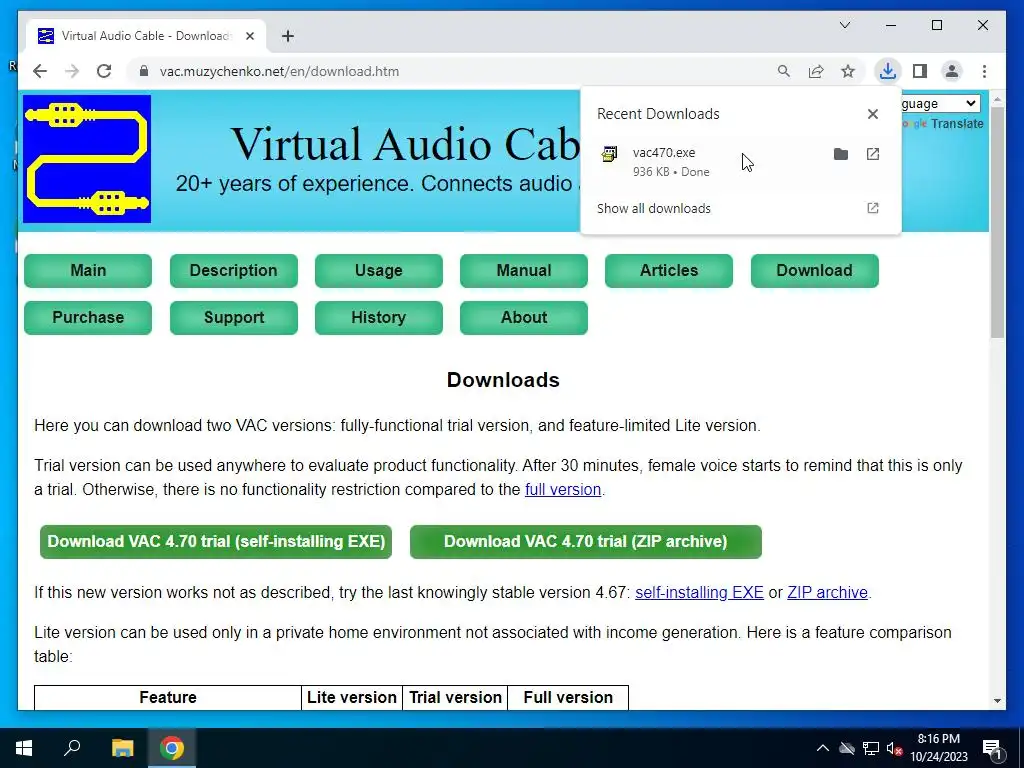Show hidden system tray icons
The image size is (1024, 768).
coord(823,748)
